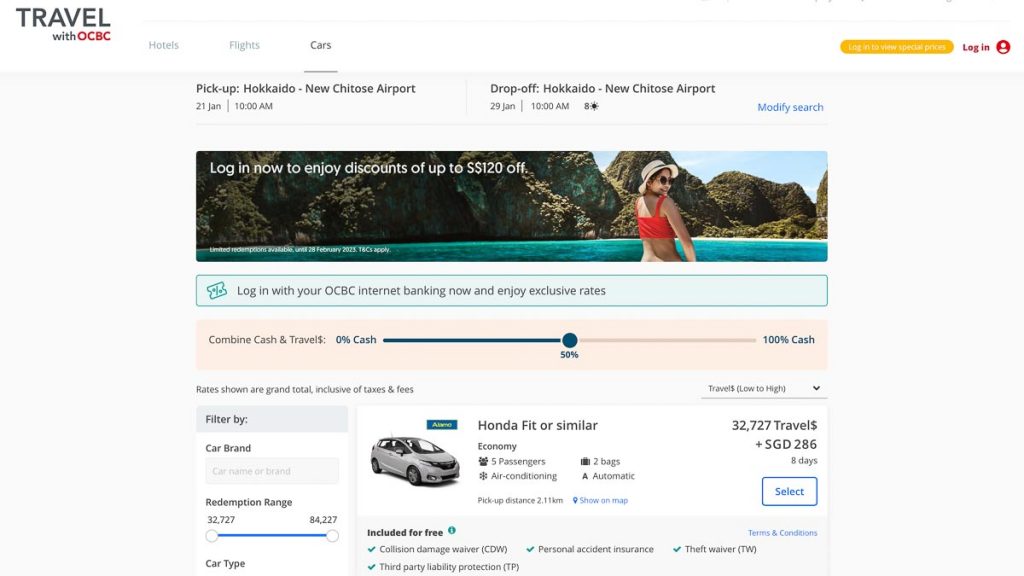Click the map pin icon by Show on map

[575, 500]
